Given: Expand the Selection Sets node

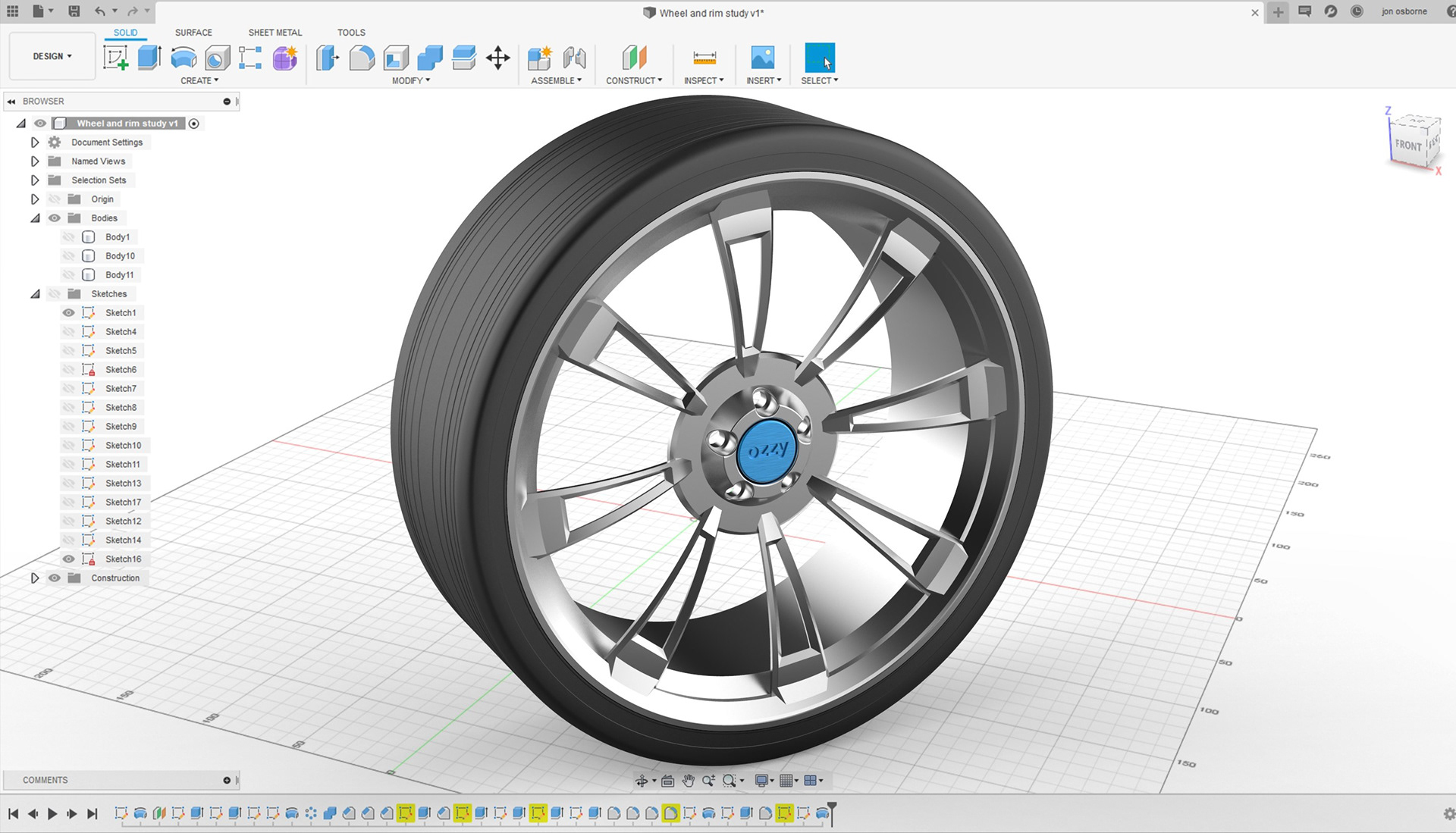Looking at the screenshot, I should point(35,180).
